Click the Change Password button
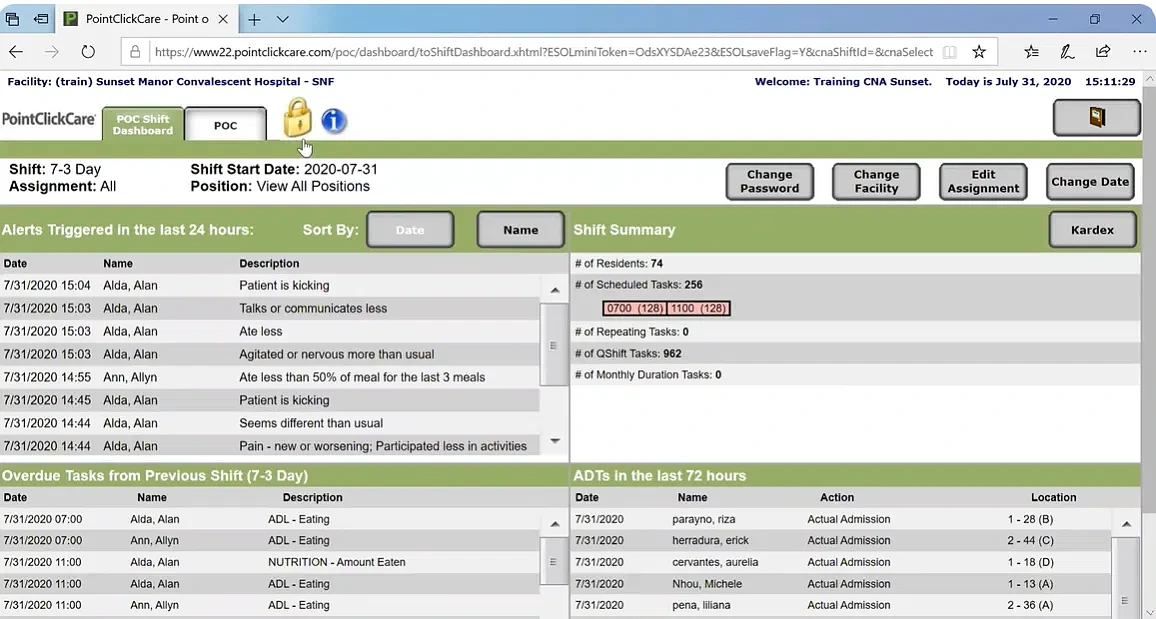The image size is (1156, 619). click(x=770, y=181)
